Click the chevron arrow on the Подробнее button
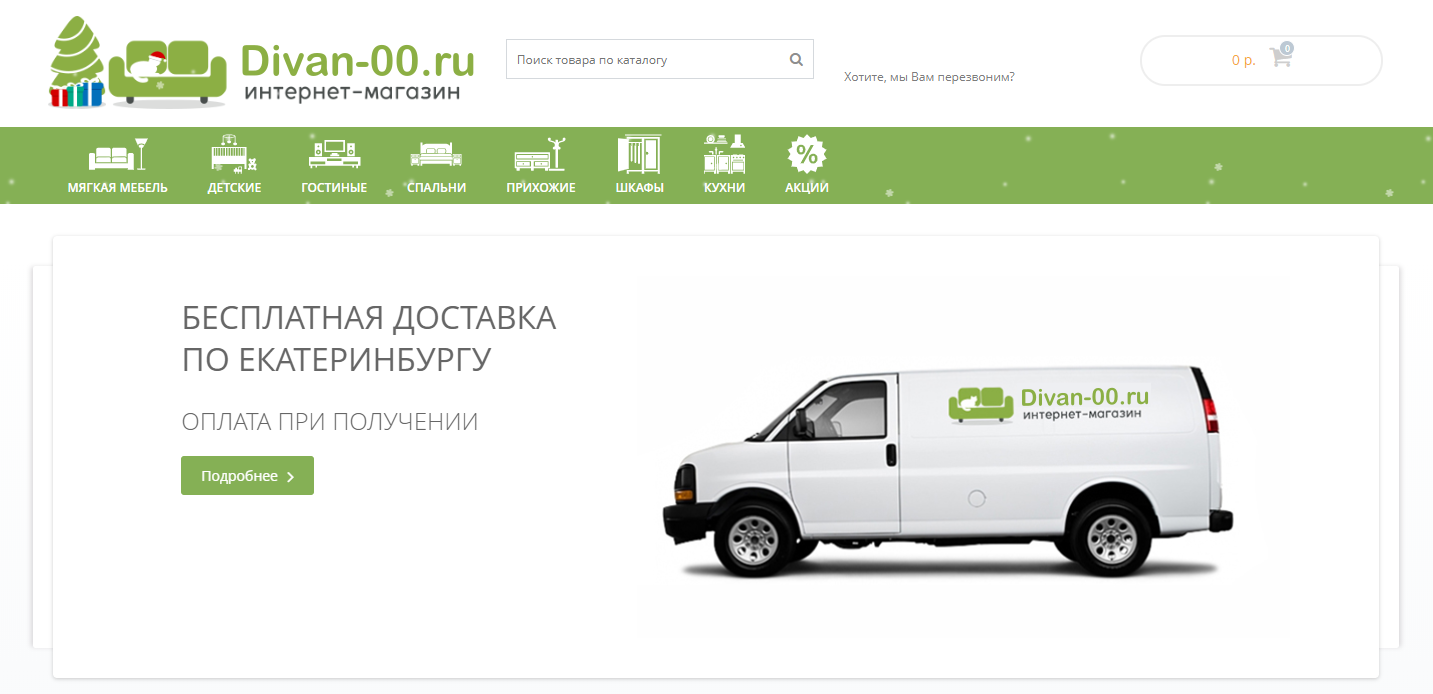This screenshot has width=1433, height=694. click(290, 477)
